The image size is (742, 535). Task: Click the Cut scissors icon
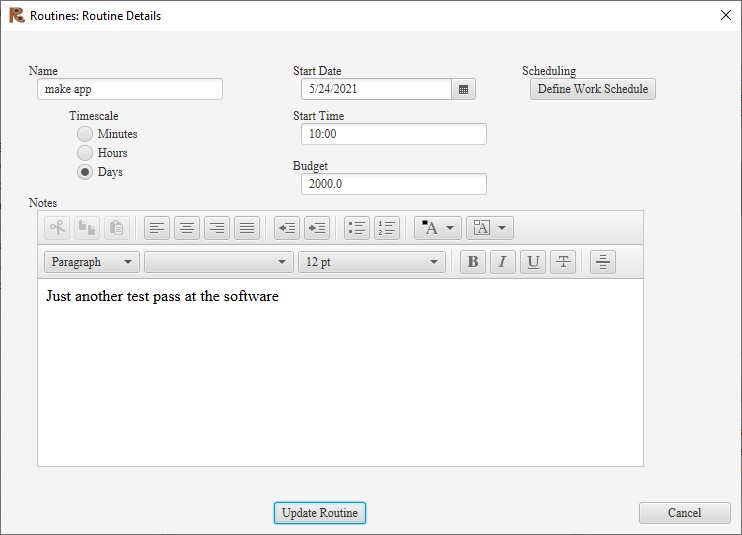click(x=57, y=228)
